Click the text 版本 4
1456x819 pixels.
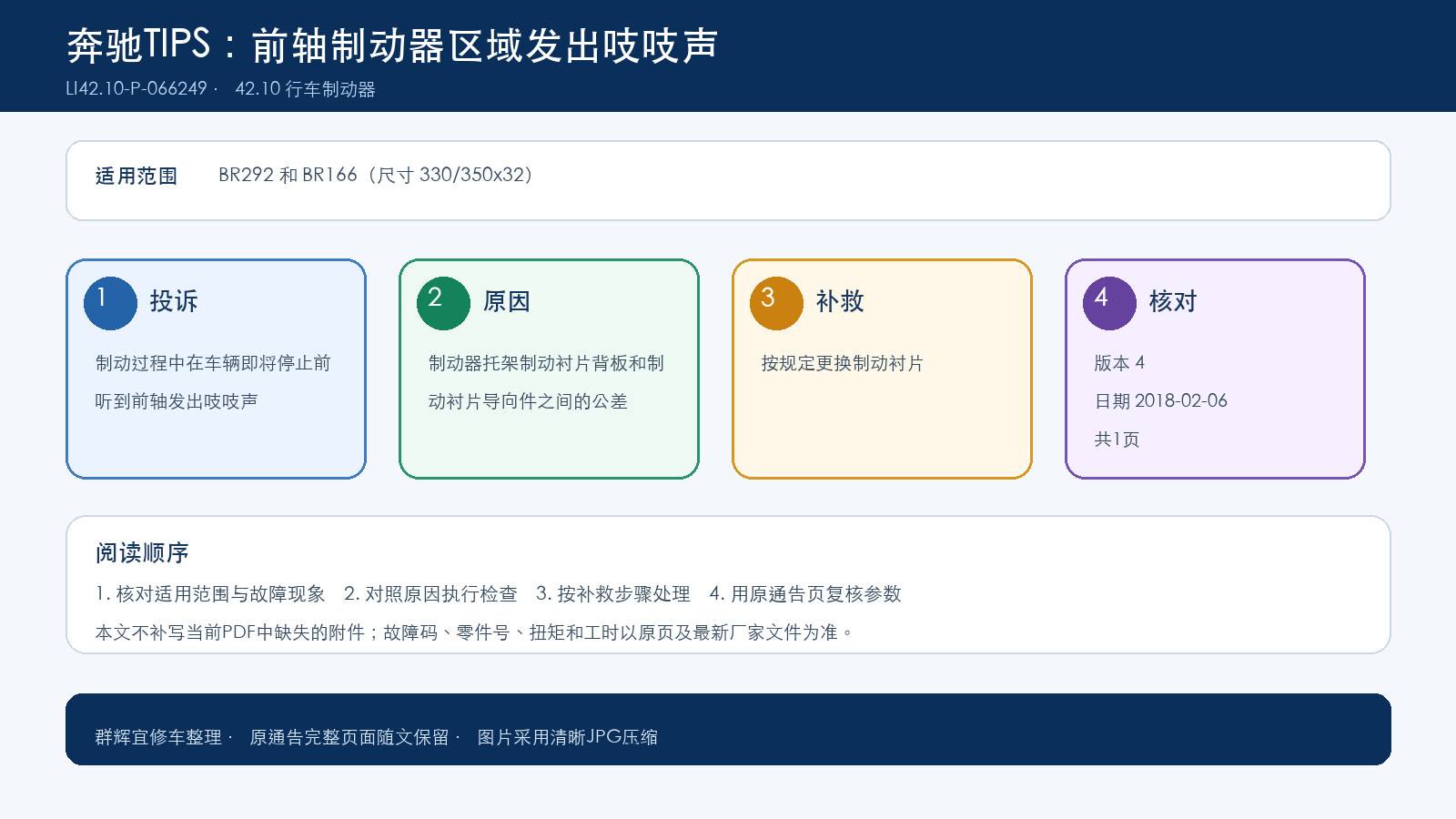1119,363
